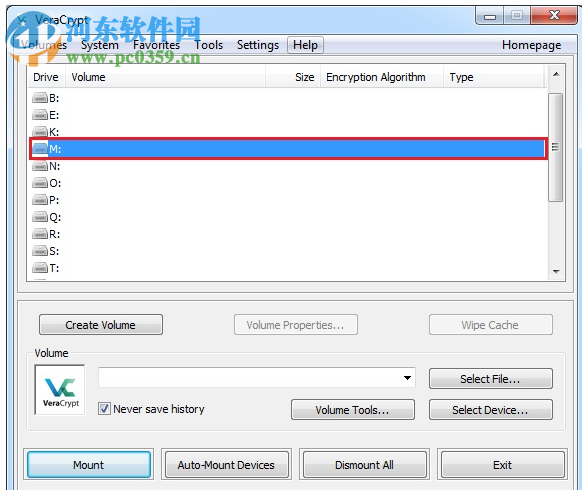Click the Select File button
This screenshot has width=582, height=490.
(x=491, y=379)
